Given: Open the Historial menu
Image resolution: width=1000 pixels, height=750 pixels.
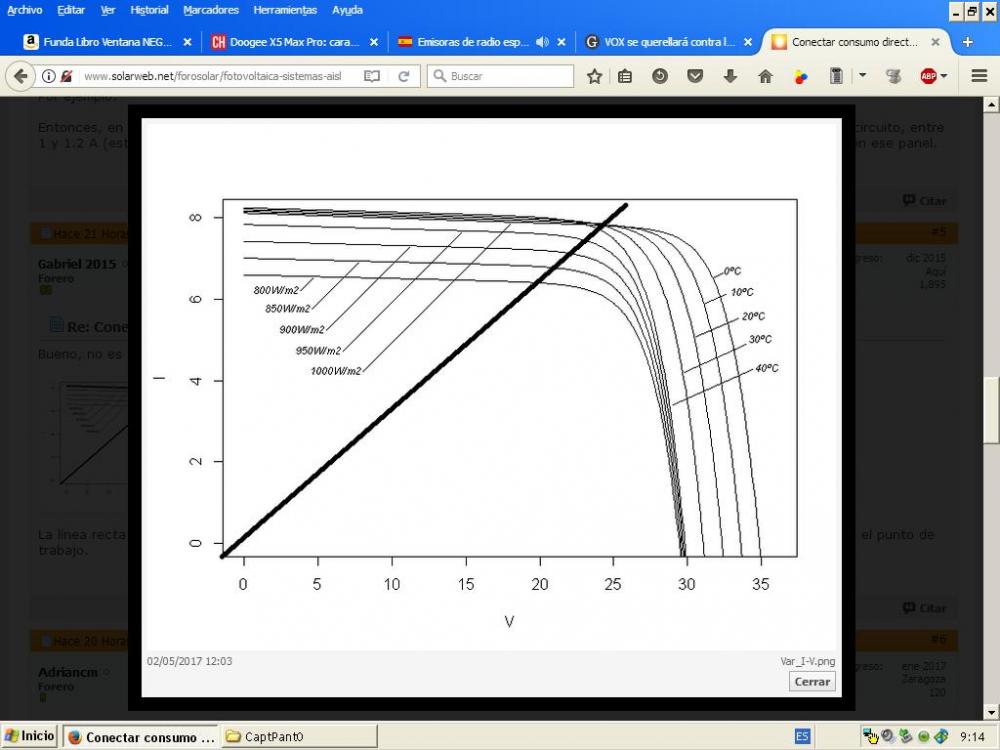Looking at the screenshot, I should tap(149, 10).
